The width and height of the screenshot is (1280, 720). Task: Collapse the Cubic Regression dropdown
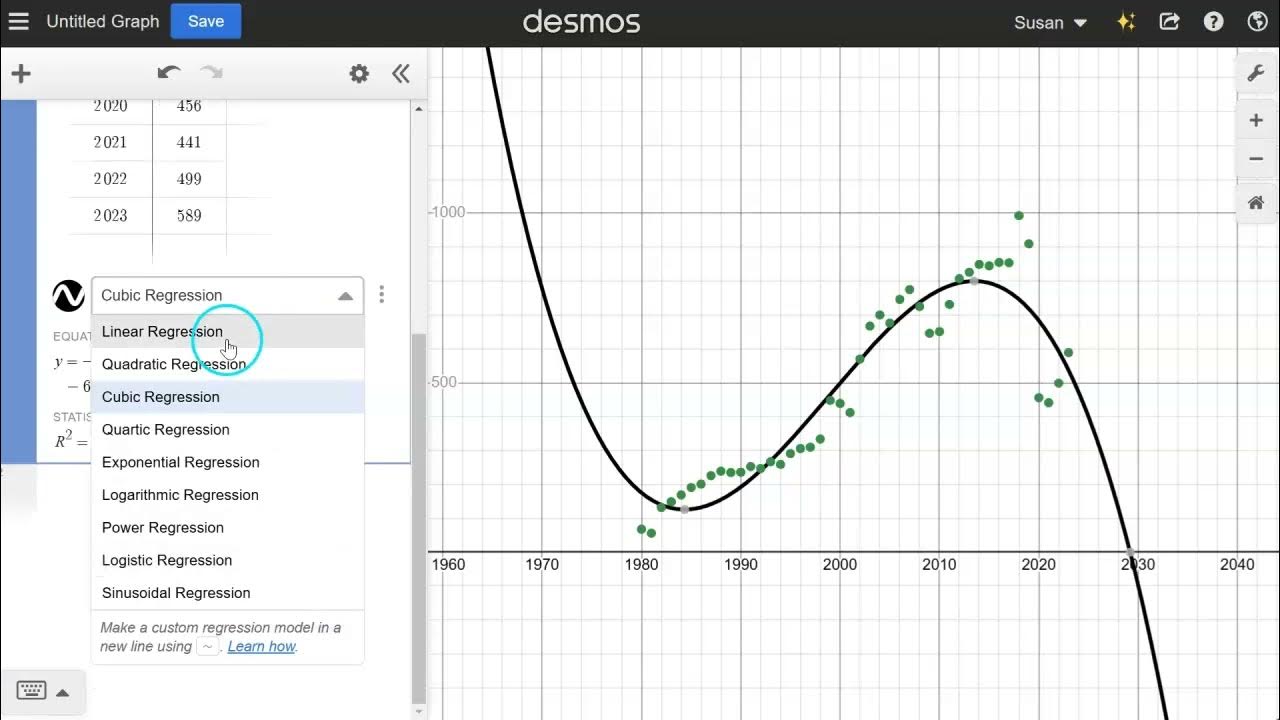pyautogui.click(x=345, y=295)
